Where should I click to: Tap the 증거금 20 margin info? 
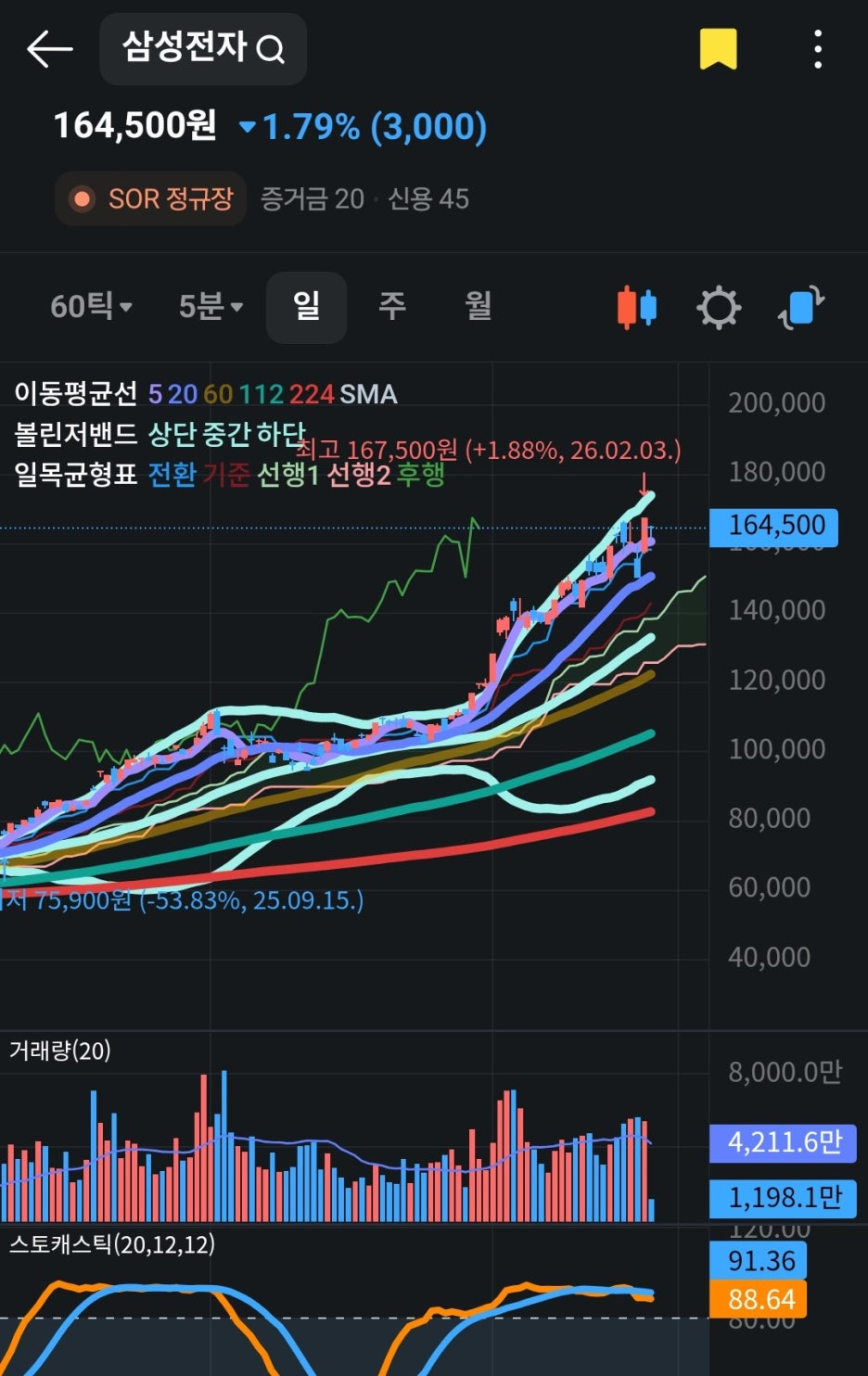[x=313, y=199]
